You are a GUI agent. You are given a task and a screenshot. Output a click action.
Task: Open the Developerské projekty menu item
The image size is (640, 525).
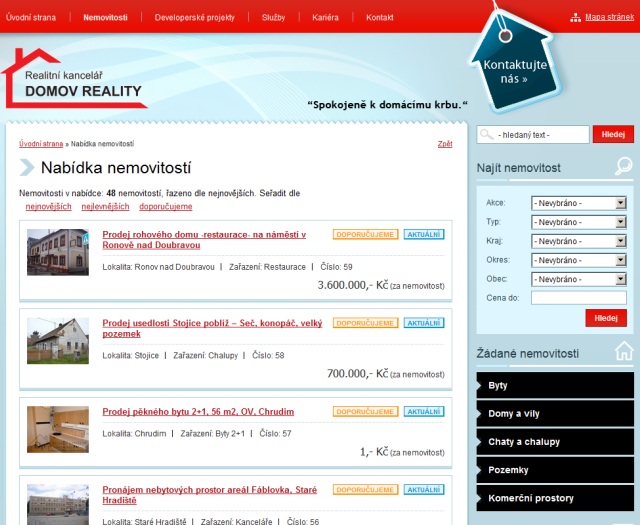tap(195, 18)
